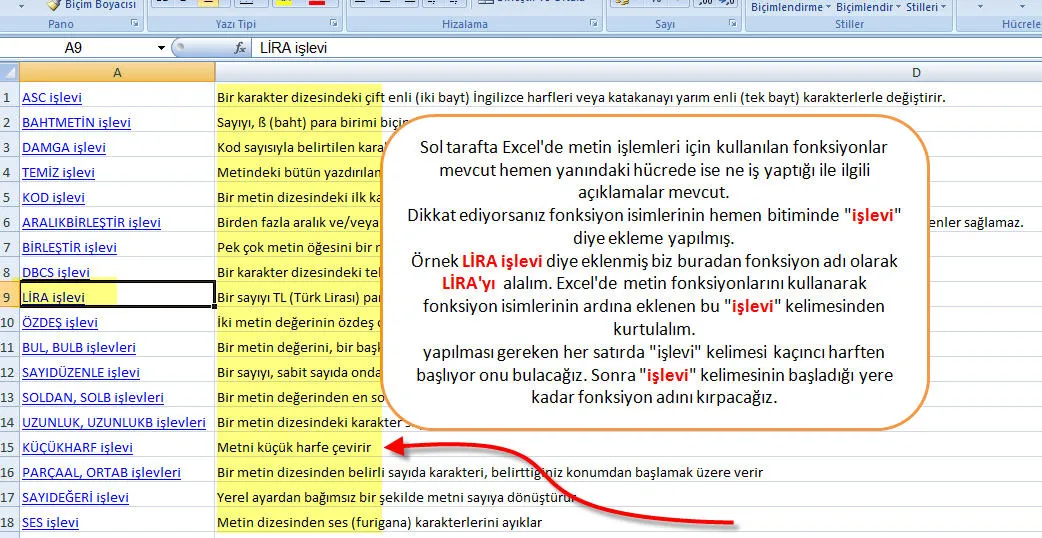The width and height of the screenshot is (1042, 538).
Task: Click the Biçim Boyacısı format painter
Action: click(x=91, y=5)
